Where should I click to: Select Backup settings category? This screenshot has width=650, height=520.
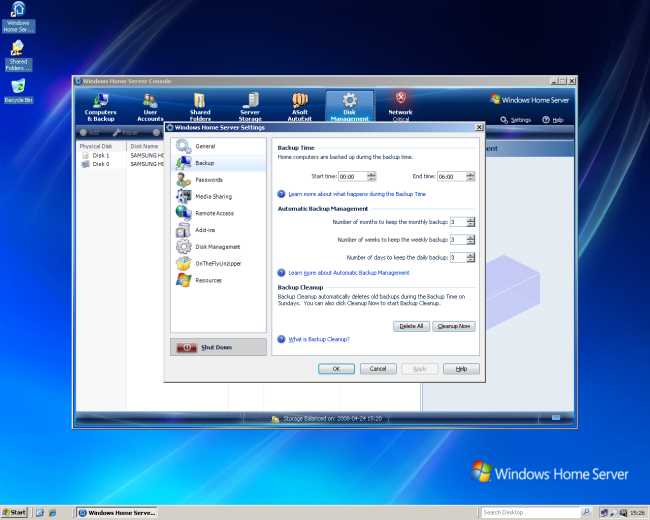(x=218, y=163)
